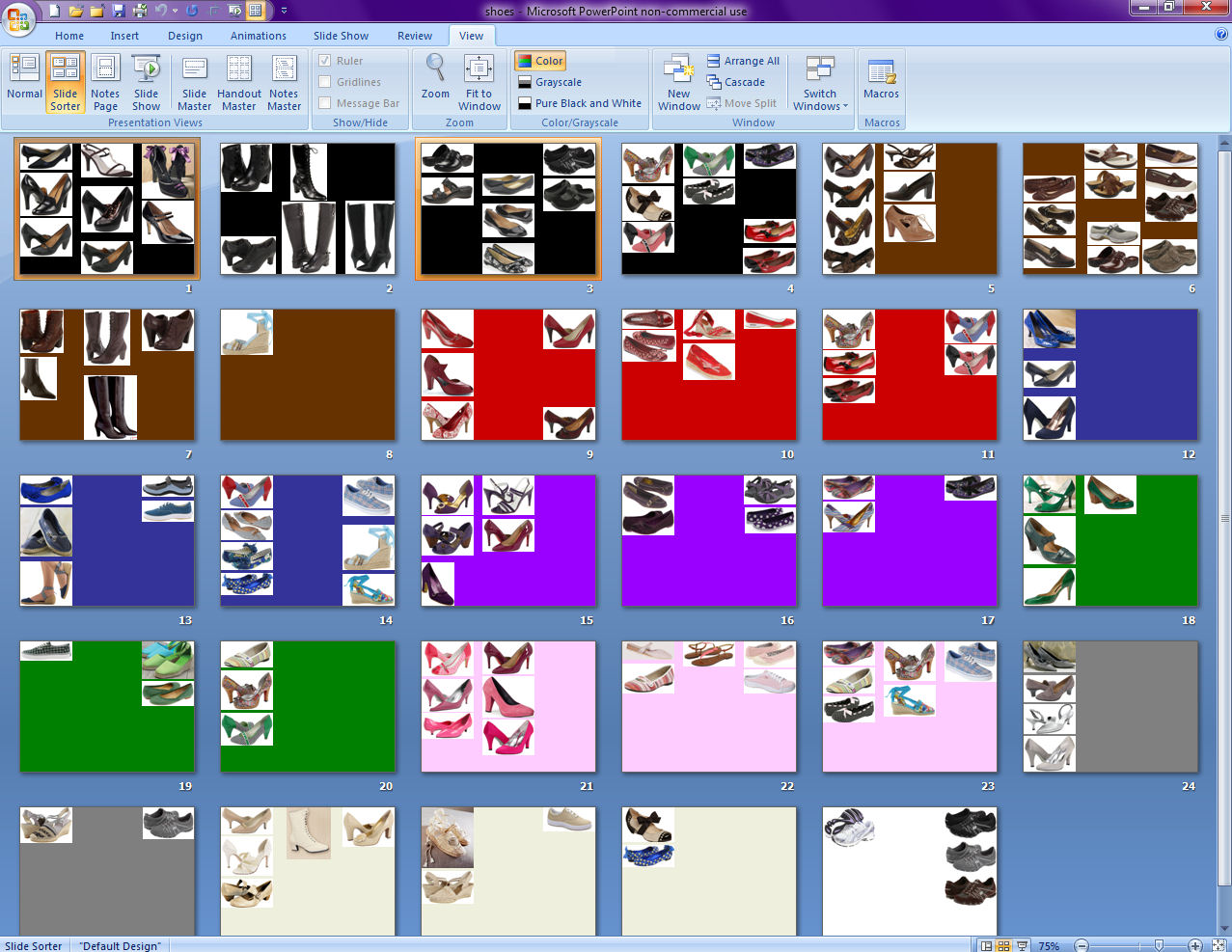
Task: Open the Insert ribbon tab
Action: tap(124, 36)
